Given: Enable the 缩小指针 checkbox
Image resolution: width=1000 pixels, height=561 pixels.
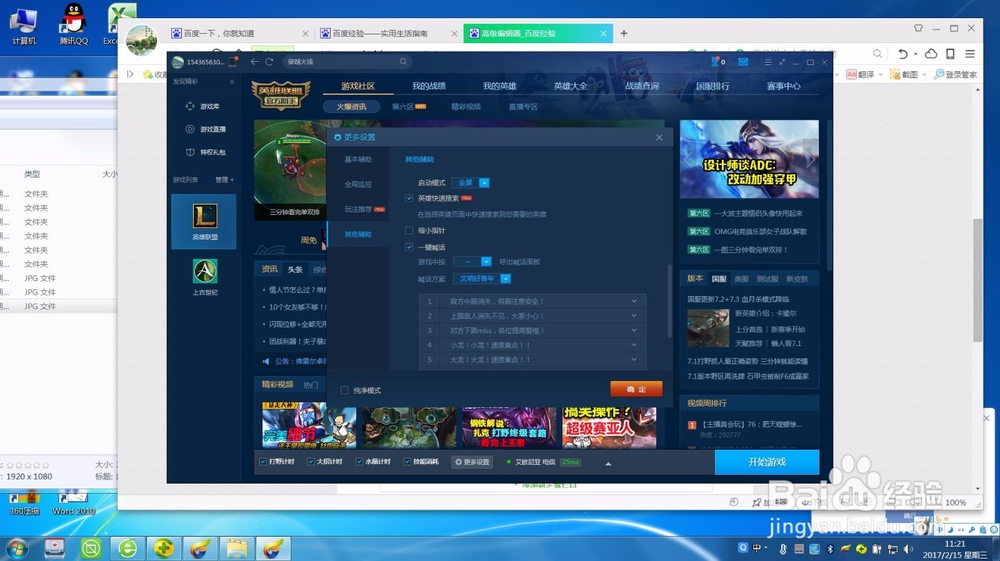Looking at the screenshot, I should pyautogui.click(x=409, y=230).
